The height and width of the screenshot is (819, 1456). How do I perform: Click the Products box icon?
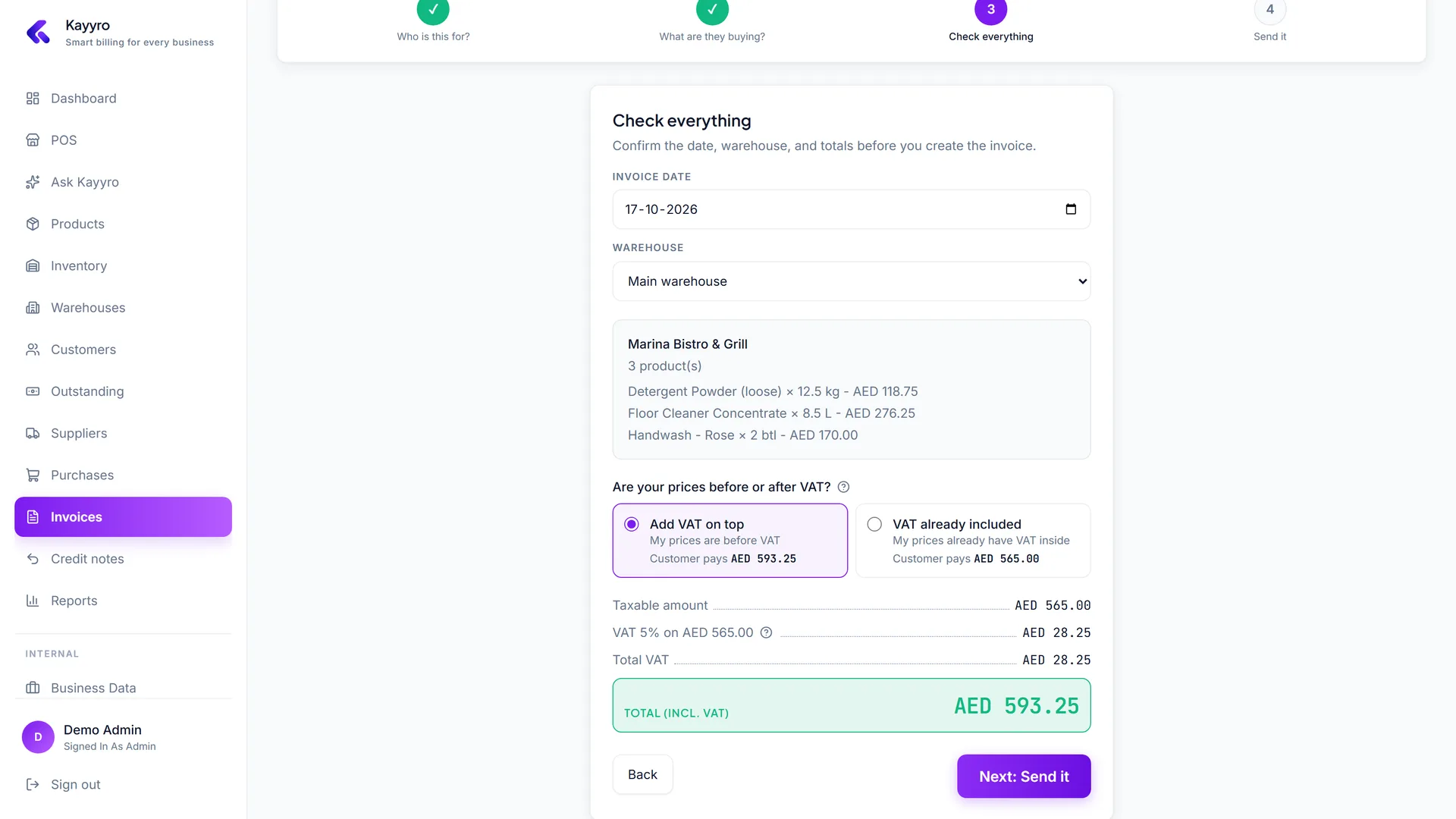click(x=33, y=224)
